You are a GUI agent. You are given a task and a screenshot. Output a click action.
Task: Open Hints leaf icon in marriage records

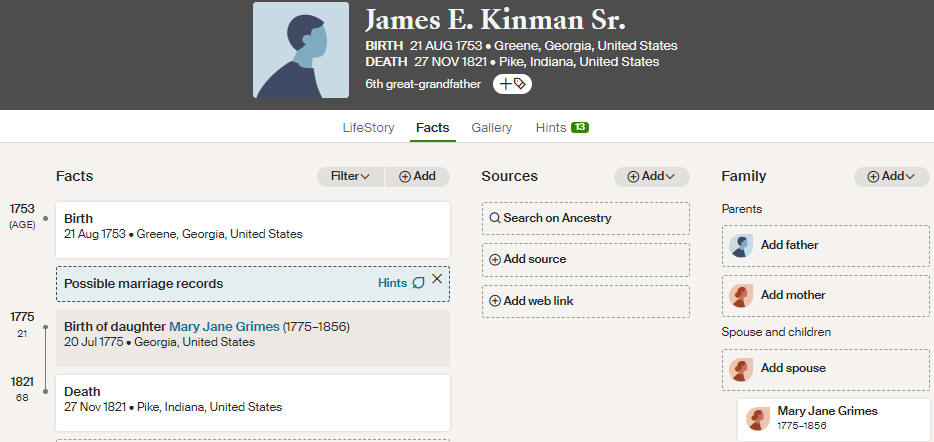pyautogui.click(x=419, y=283)
